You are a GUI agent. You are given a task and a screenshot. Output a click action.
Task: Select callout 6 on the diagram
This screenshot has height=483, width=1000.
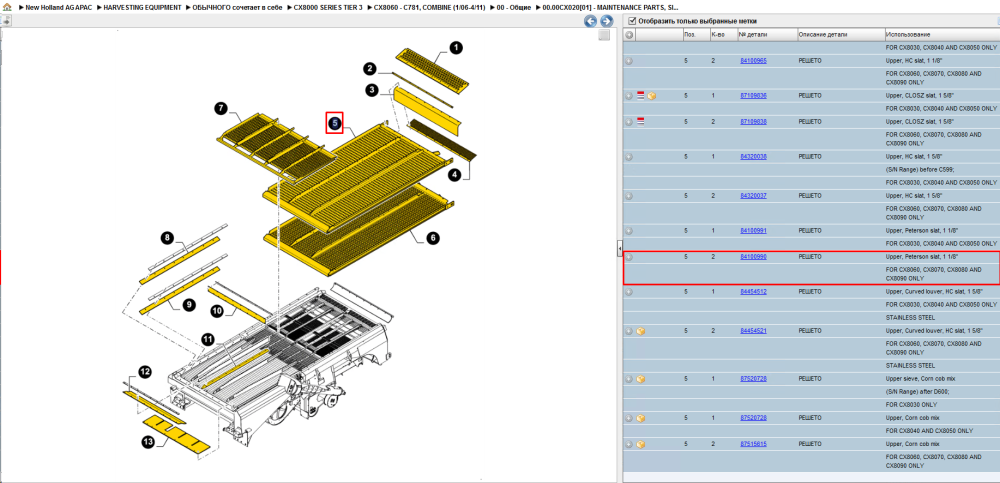pyautogui.click(x=432, y=238)
